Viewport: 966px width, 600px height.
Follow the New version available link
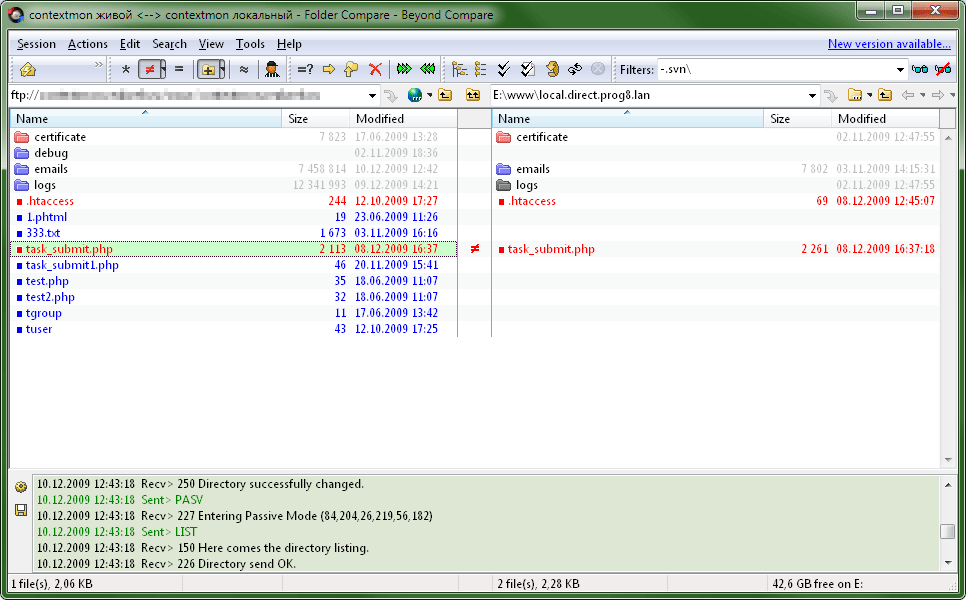[889, 44]
